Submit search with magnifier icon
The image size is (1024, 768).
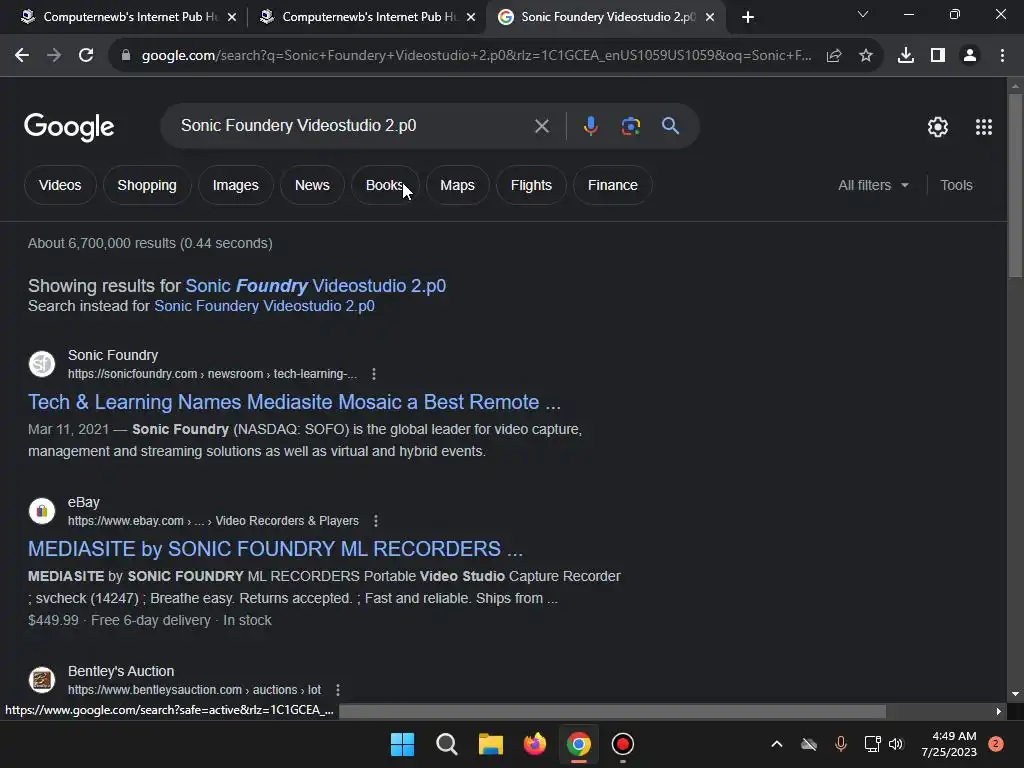670,125
